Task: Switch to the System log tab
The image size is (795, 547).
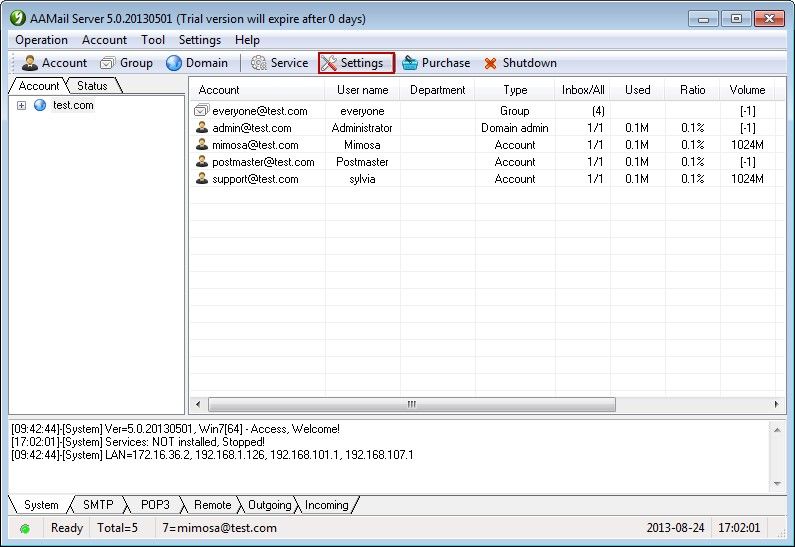Action: pyautogui.click(x=41, y=505)
